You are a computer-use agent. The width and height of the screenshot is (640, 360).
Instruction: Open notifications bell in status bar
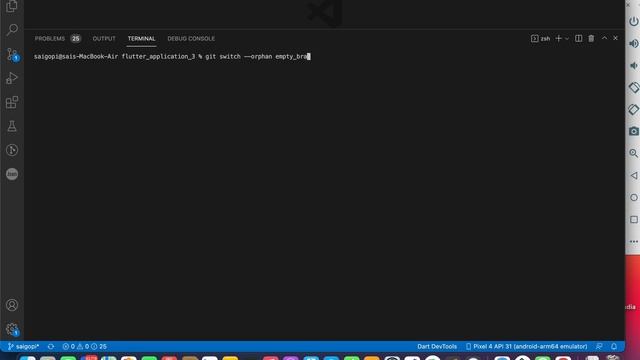614,346
